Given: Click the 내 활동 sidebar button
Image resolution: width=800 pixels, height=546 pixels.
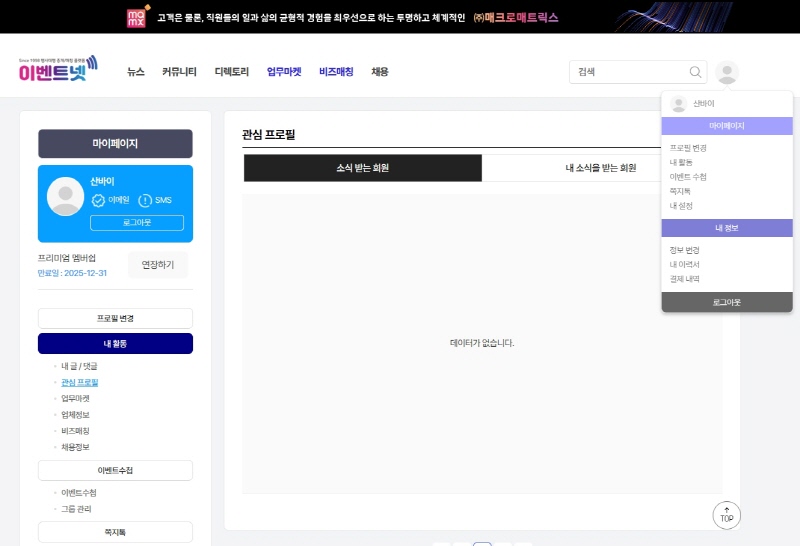Looking at the screenshot, I should tap(115, 343).
